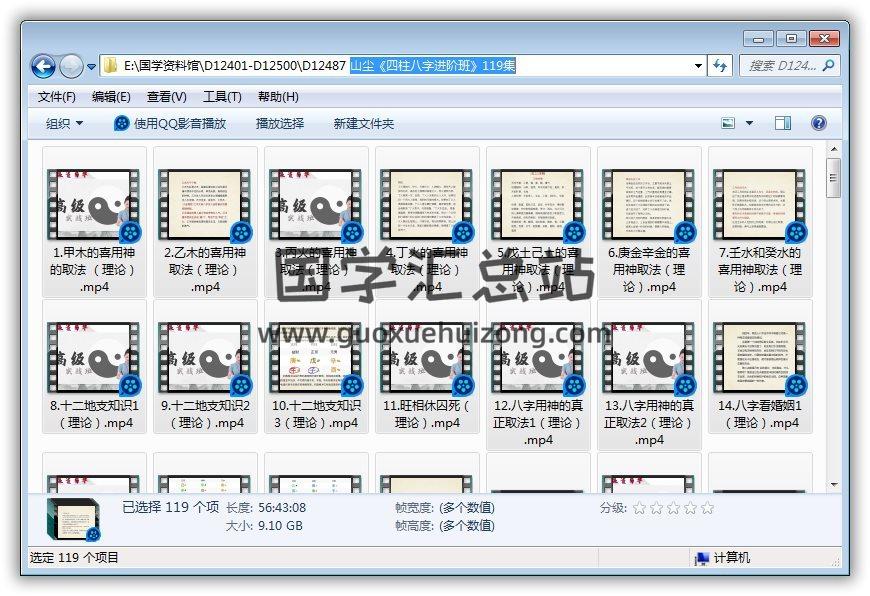Viewport: 870px width, 596px height.
Task: Open Help via question mark icon
Action: pos(818,123)
